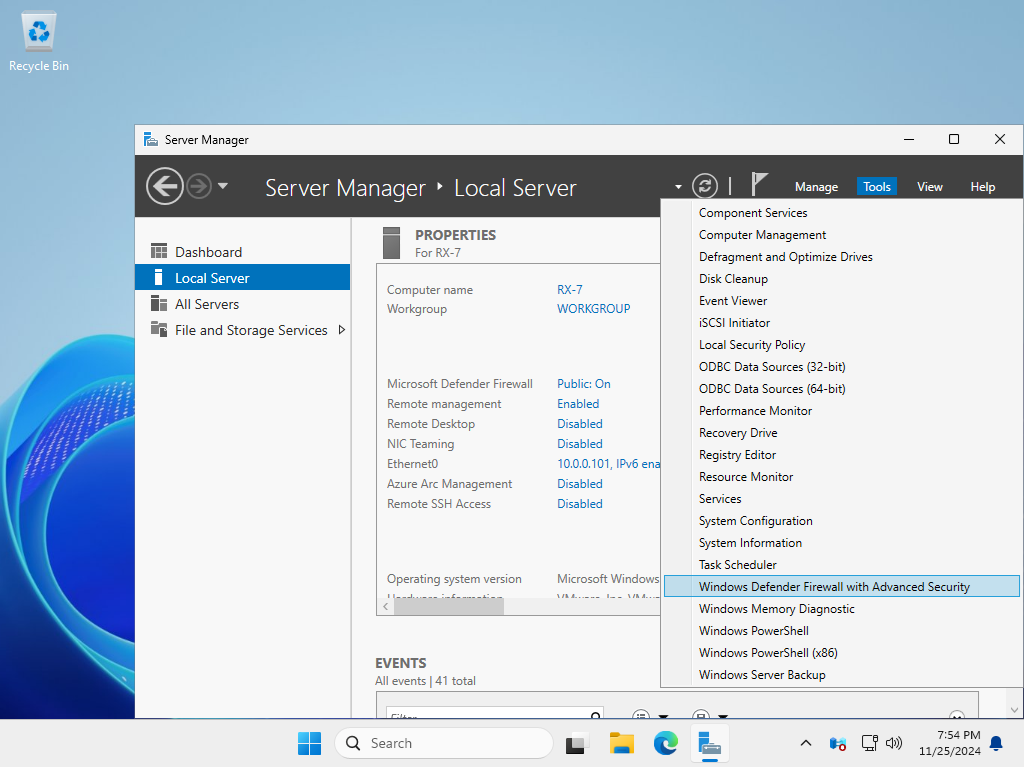1024x767 pixels.
Task: Open the Manage menu
Action: click(816, 186)
